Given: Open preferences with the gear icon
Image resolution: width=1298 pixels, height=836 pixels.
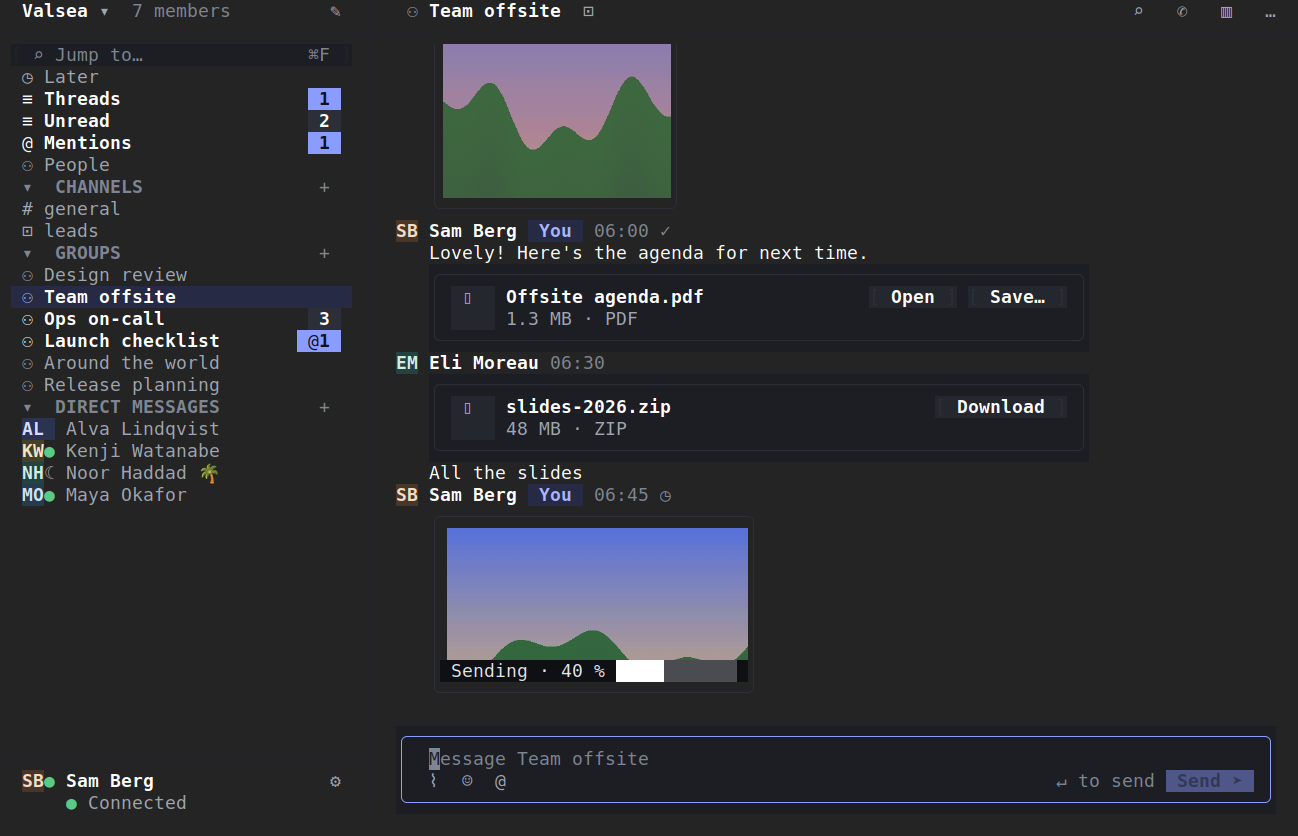Looking at the screenshot, I should pyautogui.click(x=335, y=781).
